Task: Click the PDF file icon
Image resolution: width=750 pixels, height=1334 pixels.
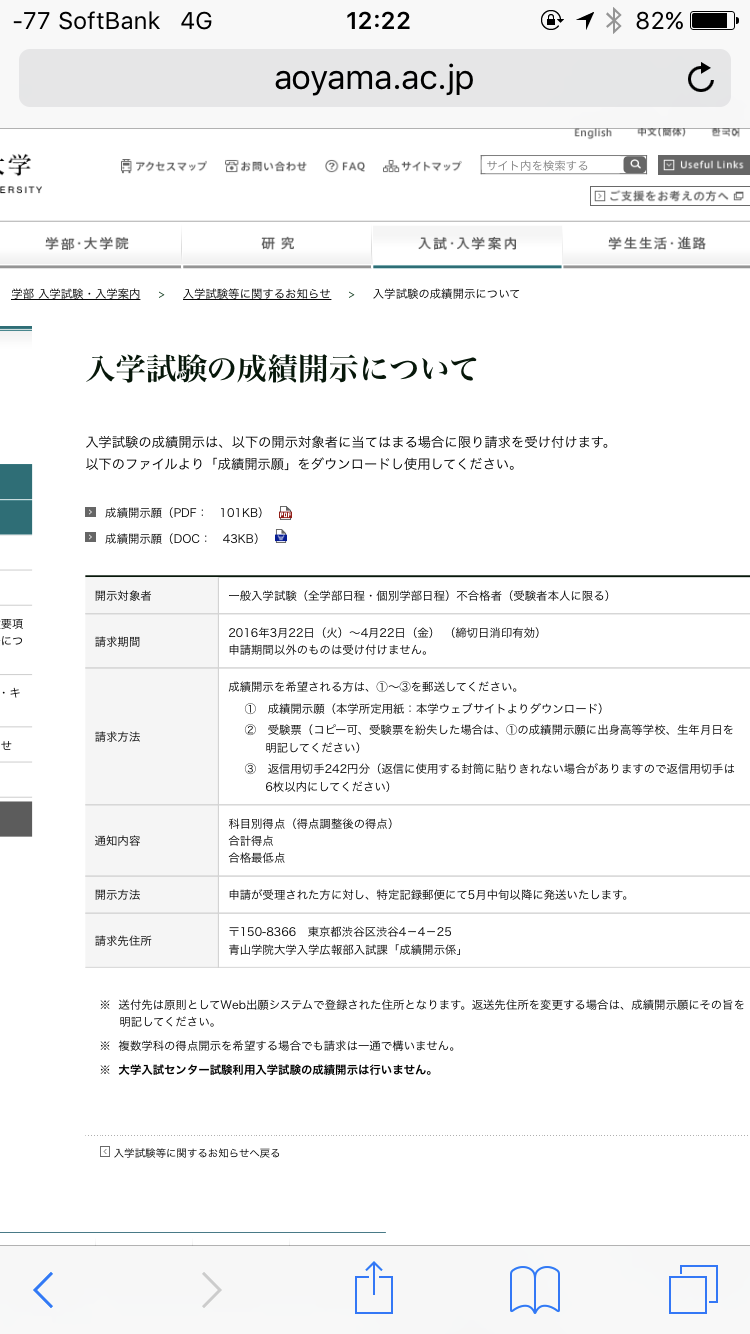Action: tap(285, 513)
